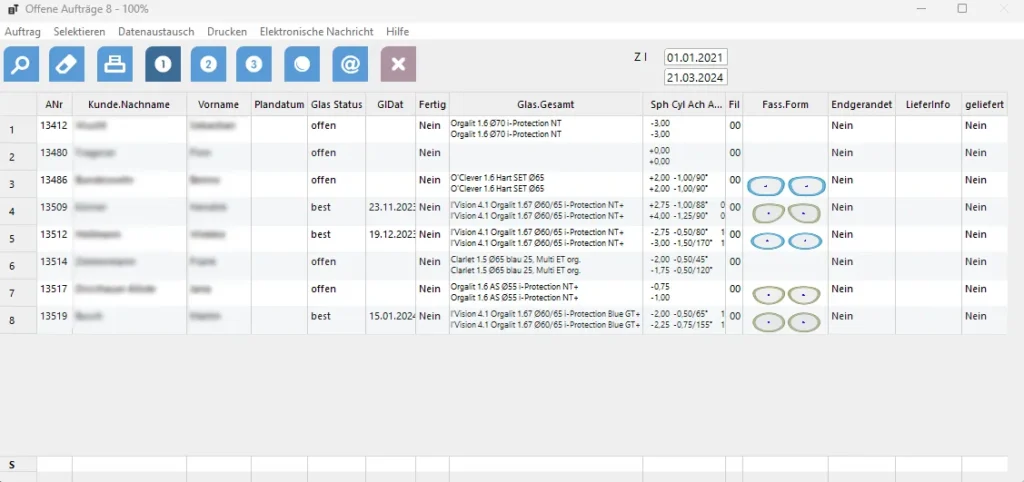Sort by Glas Status column header
Viewport: 1024px width, 482px height.
(336, 105)
